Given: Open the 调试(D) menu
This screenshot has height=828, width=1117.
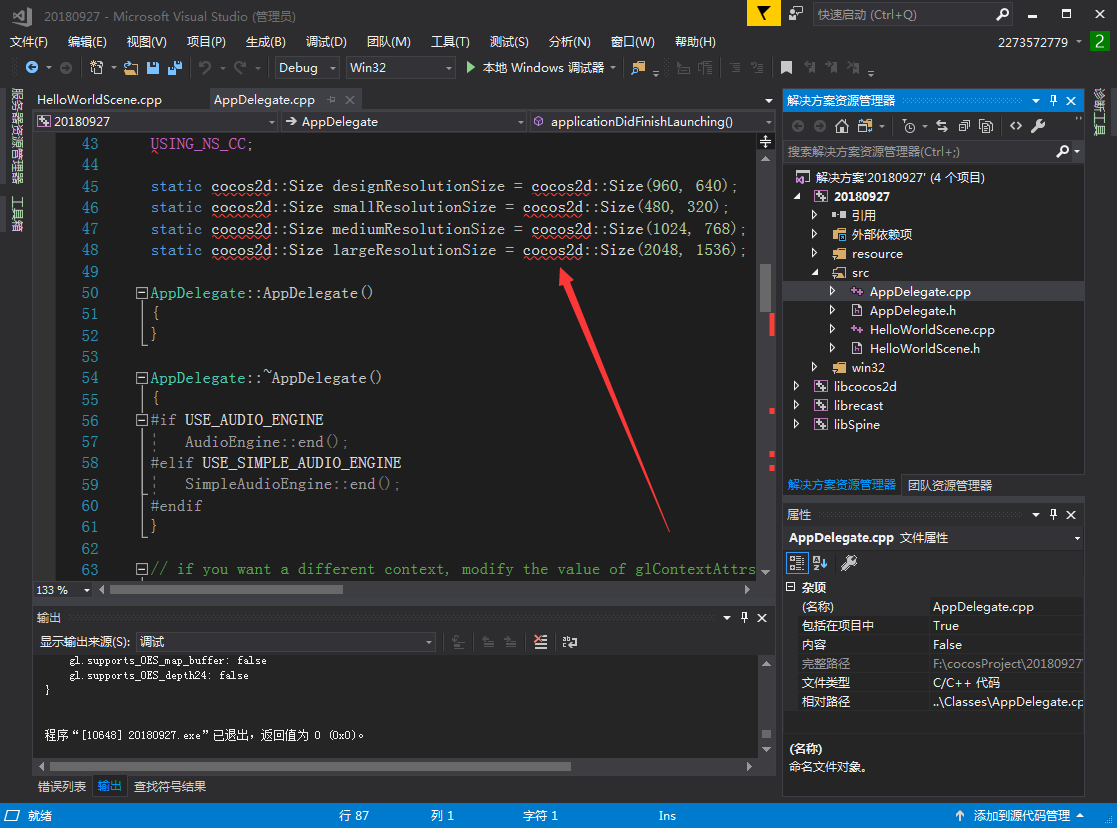Looking at the screenshot, I should (326, 42).
